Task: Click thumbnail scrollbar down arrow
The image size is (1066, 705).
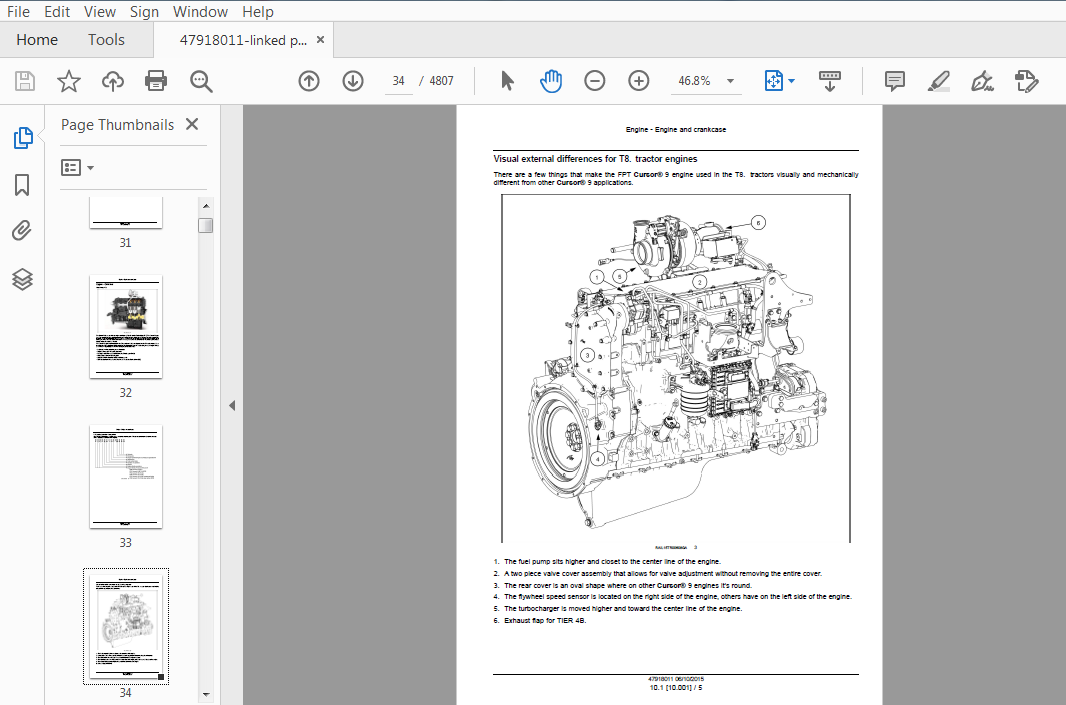Action: (x=206, y=695)
